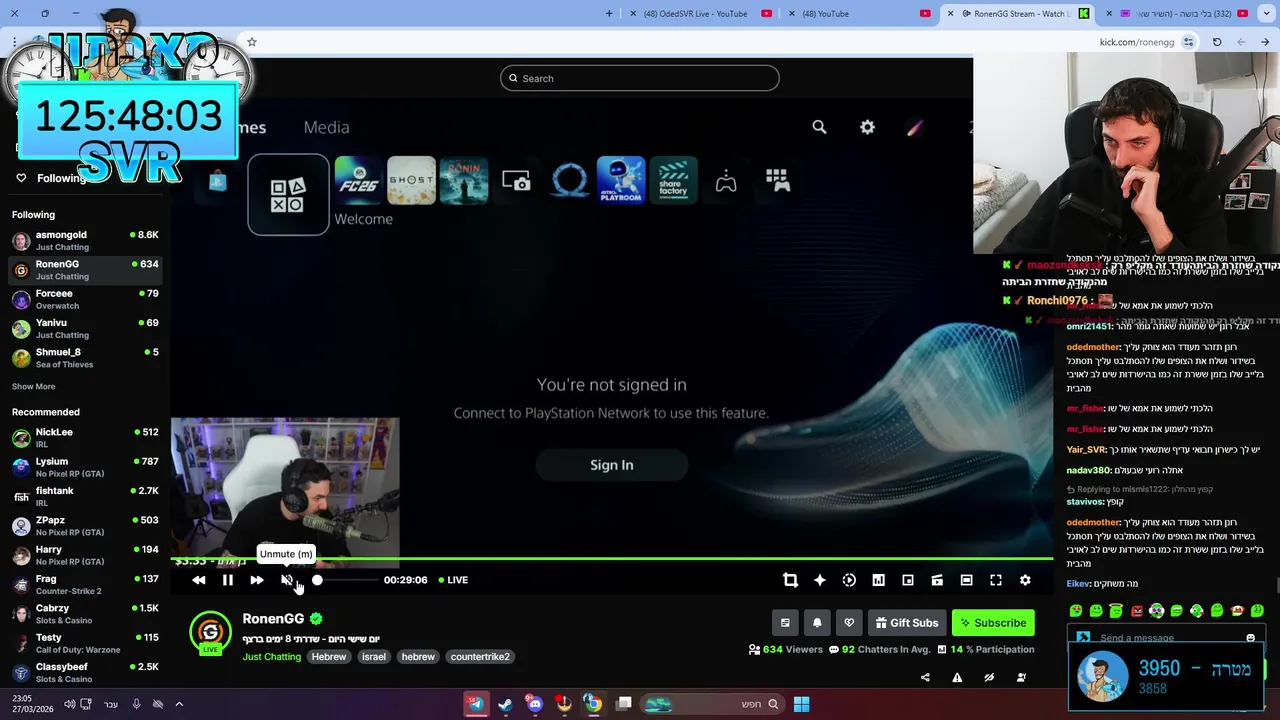Click the green stream progress bar
Image resolution: width=1280 pixels, height=720 pixels.
(611, 559)
